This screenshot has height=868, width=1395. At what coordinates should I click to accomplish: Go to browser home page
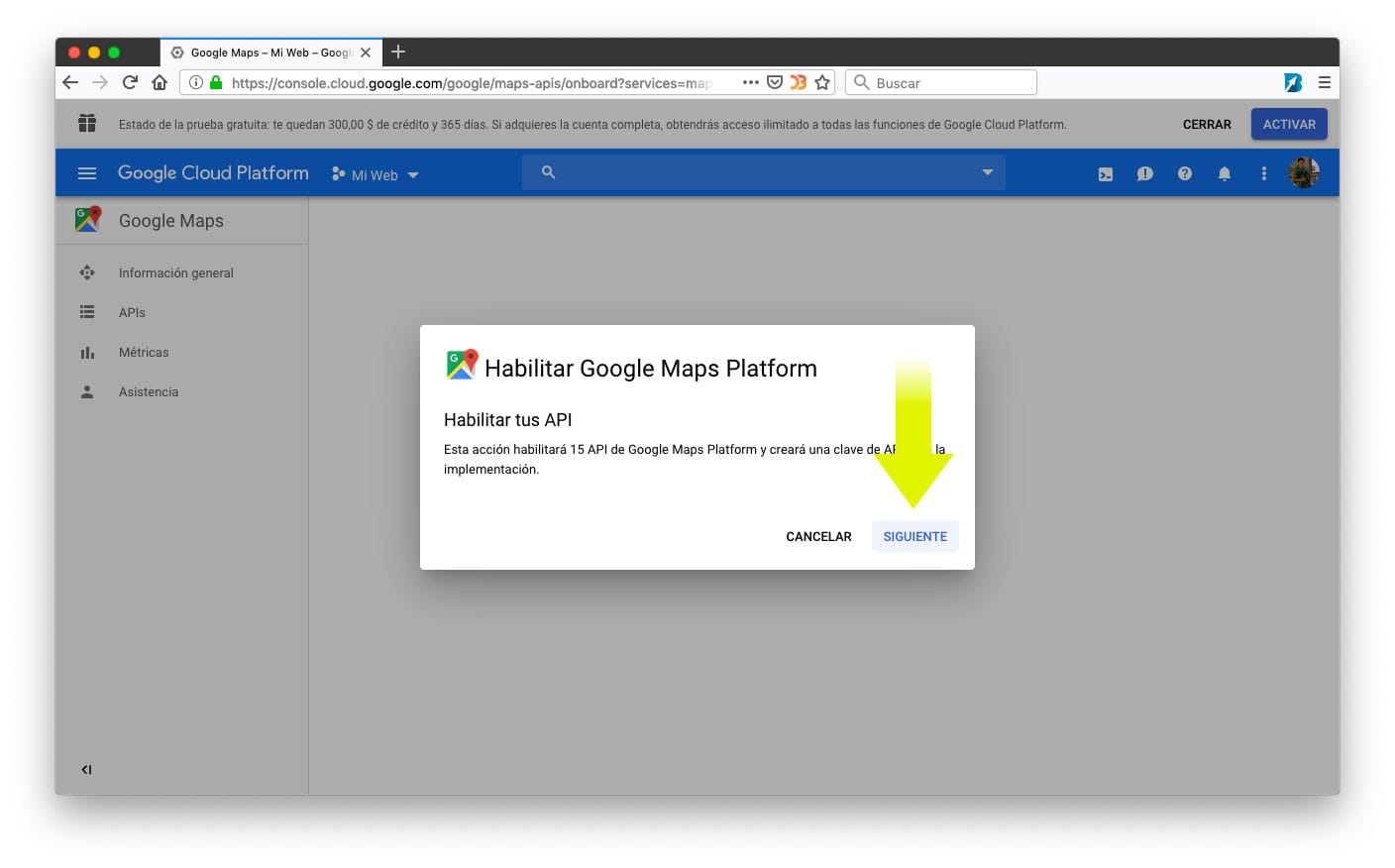click(x=160, y=82)
